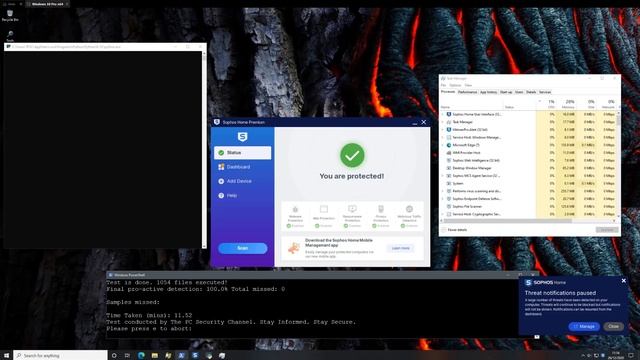Switch to PowerShell from the taskbar
The height and width of the screenshot is (360, 640).
click(x=182, y=356)
